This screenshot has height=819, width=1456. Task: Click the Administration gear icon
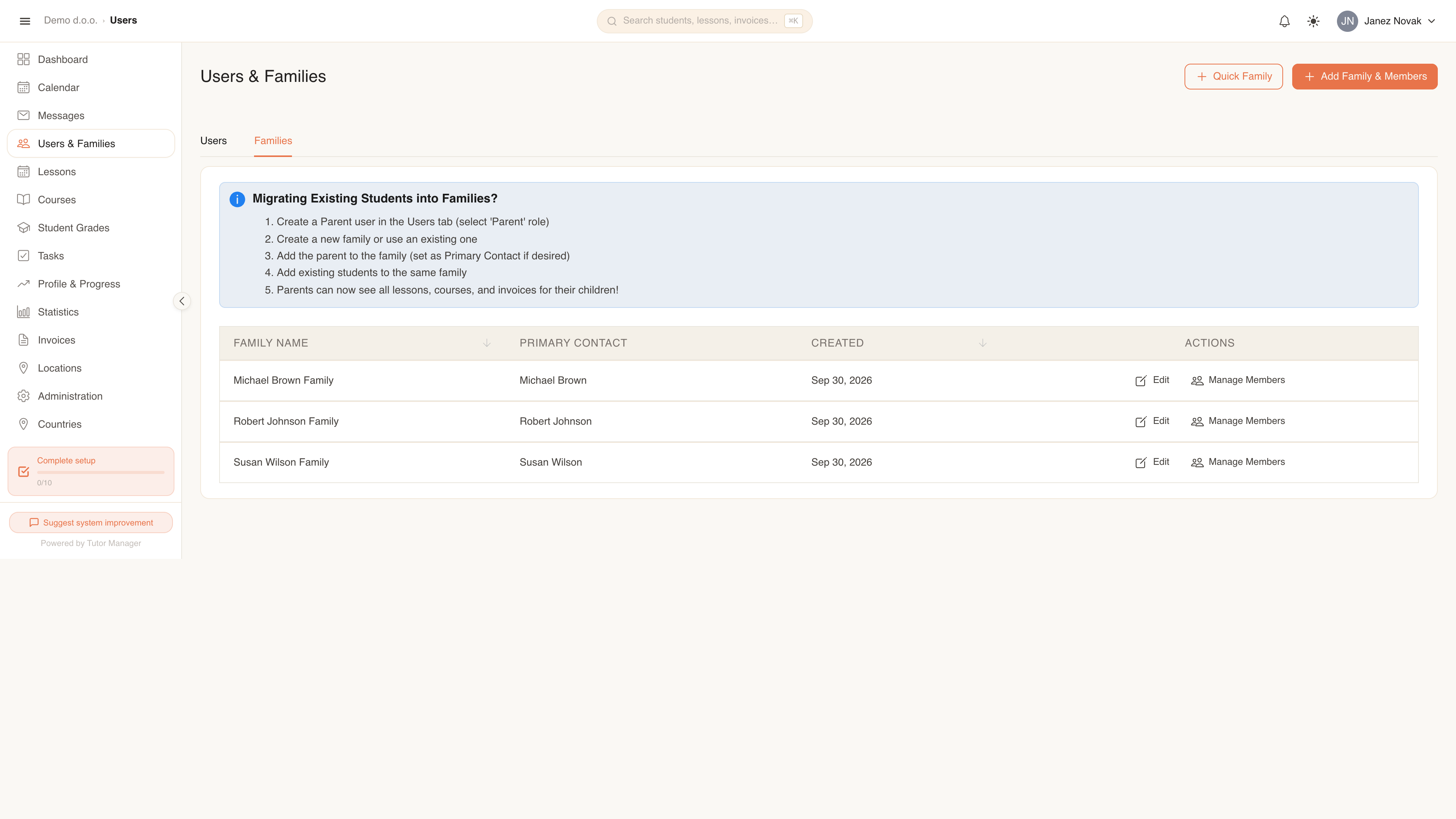pyautogui.click(x=23, y=396)
